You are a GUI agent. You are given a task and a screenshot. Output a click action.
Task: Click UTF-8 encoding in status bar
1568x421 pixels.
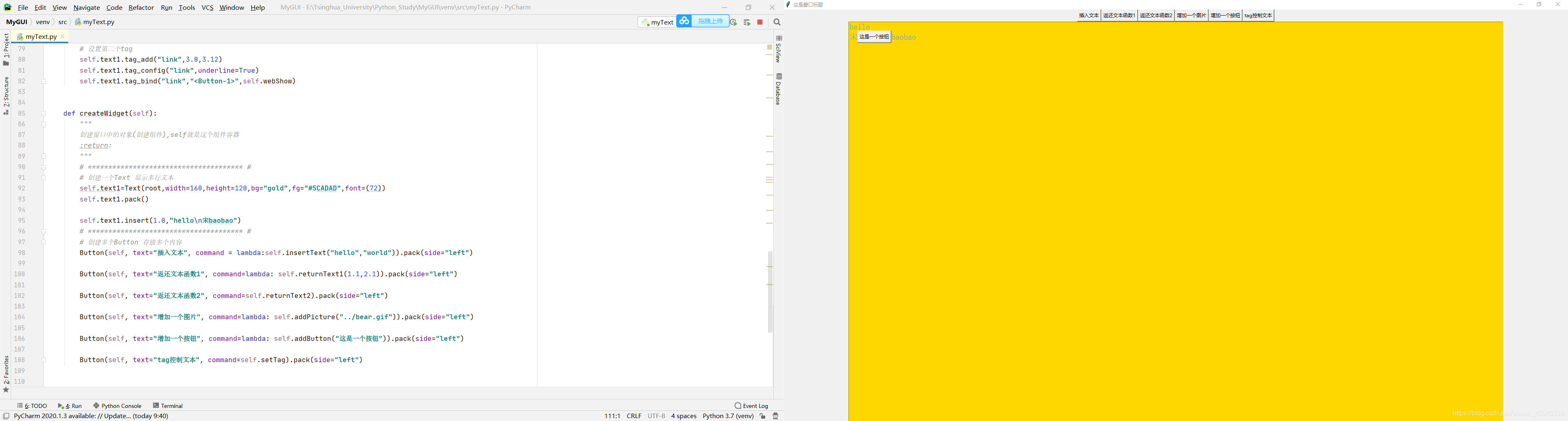pos(656,416)
